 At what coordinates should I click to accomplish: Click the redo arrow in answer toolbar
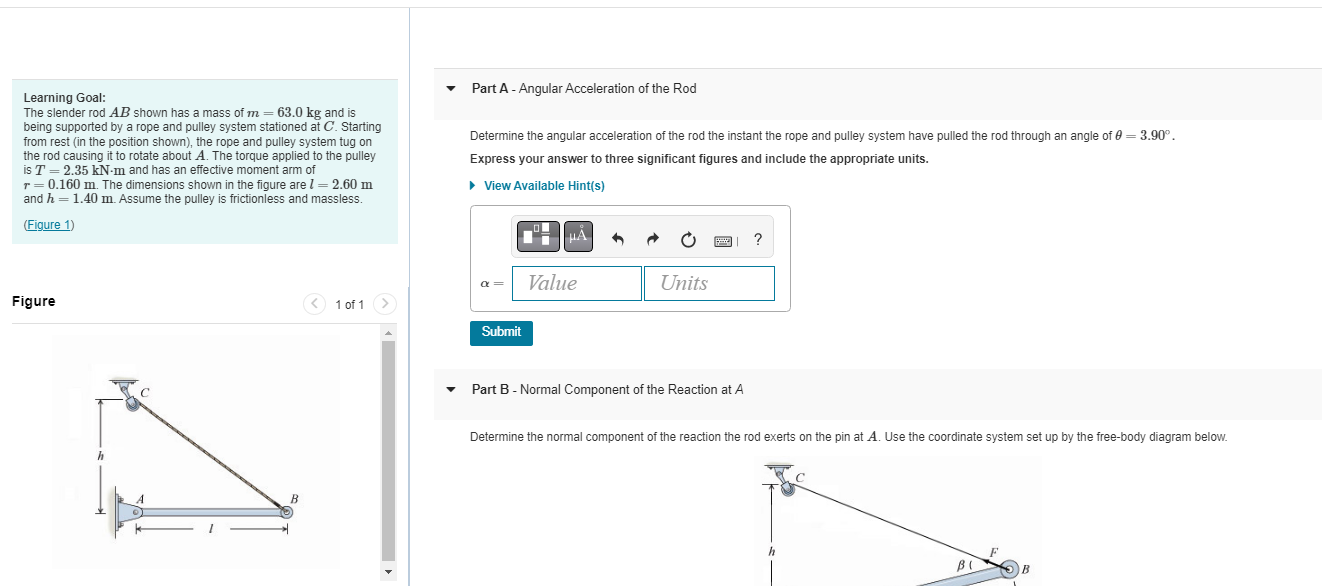click(x=652, y=237)
